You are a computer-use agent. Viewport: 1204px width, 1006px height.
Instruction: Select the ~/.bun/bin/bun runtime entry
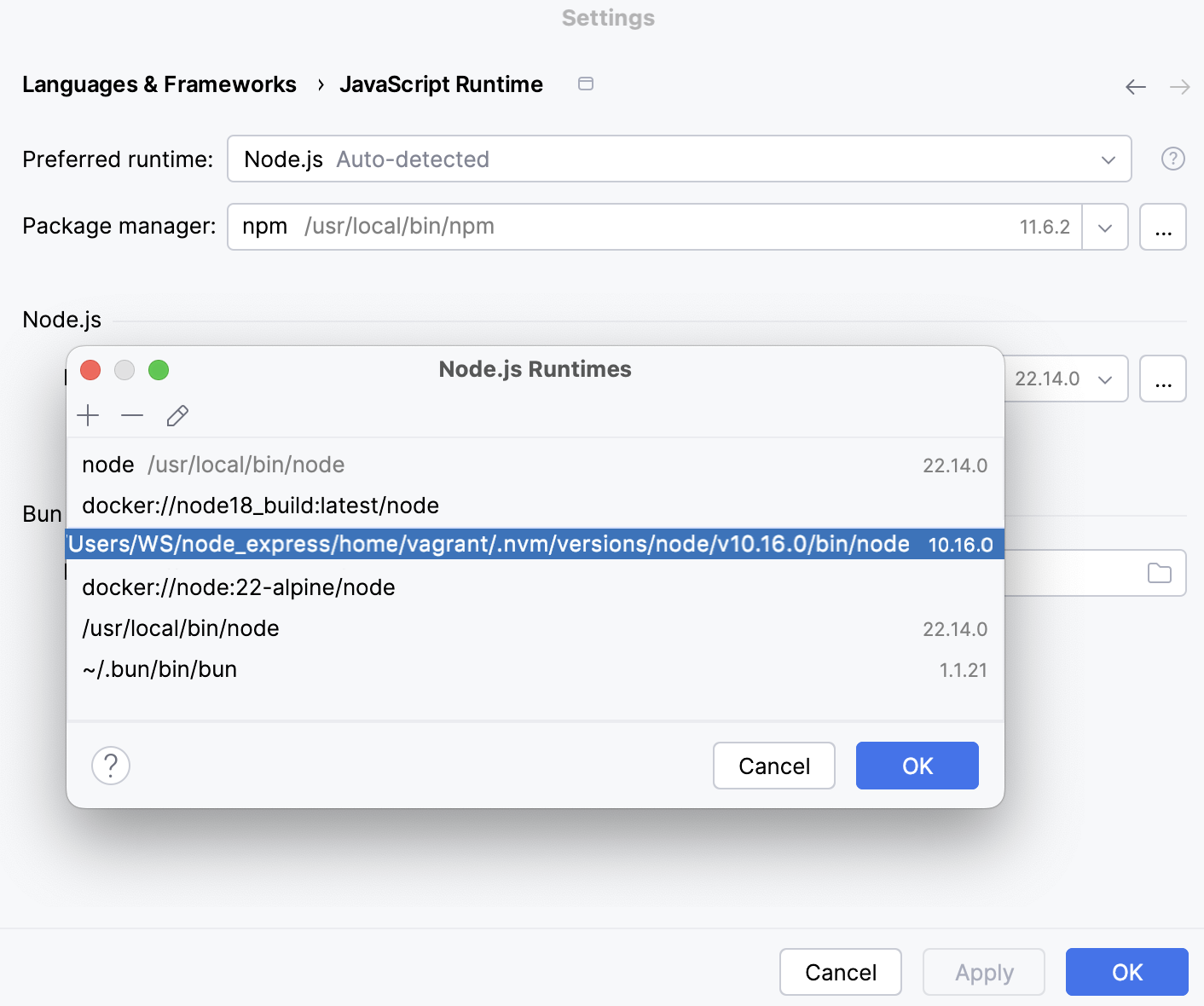coord(159,669)
